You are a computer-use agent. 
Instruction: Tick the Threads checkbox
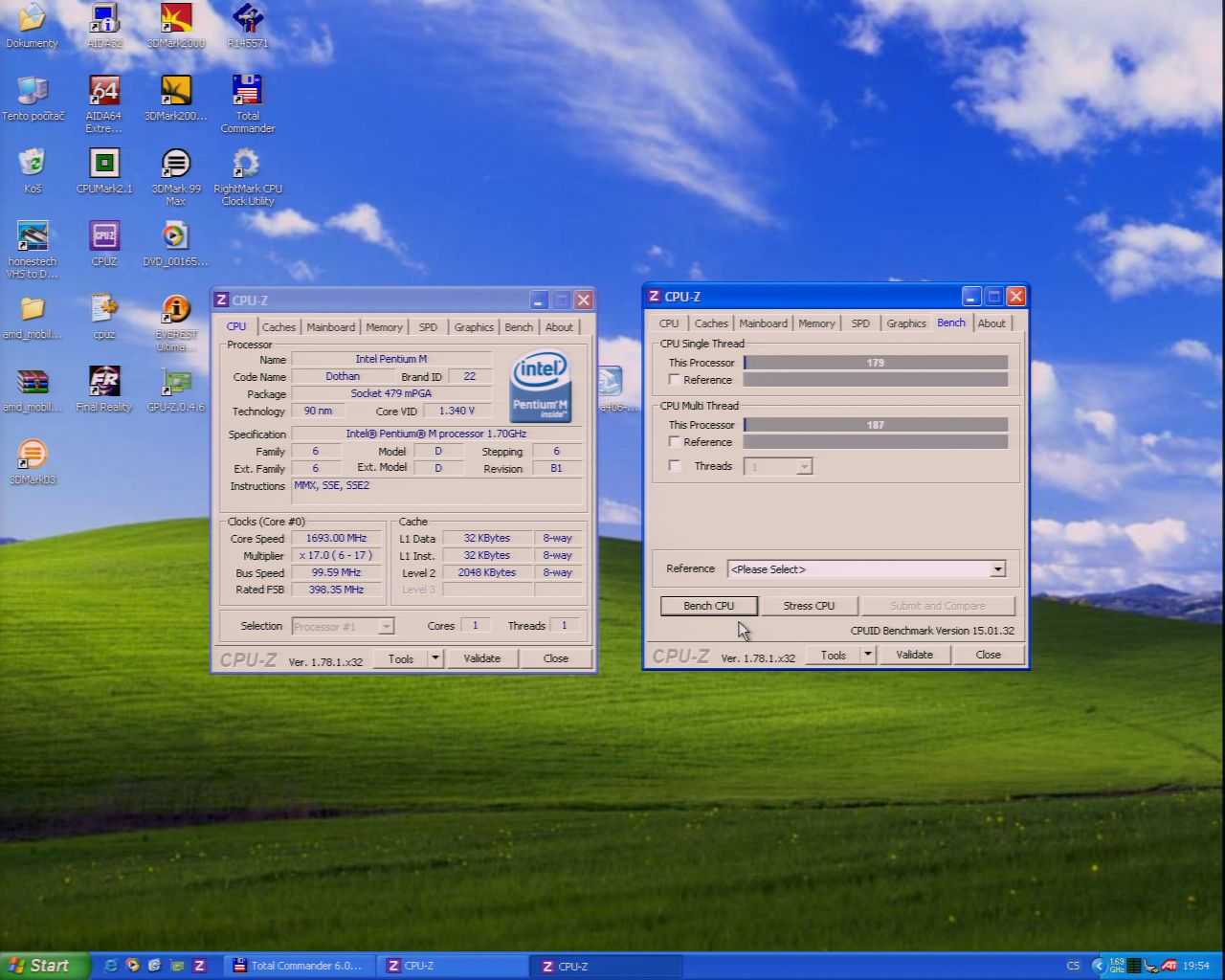pyautogui.click(x=676, y=466)
